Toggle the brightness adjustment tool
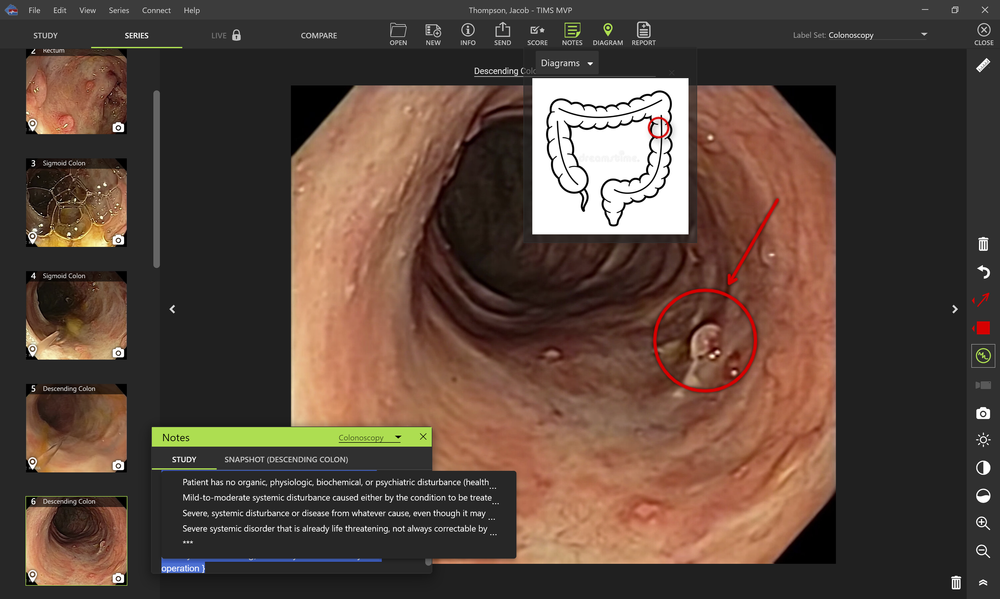Viewport: 1000px width, 599px height. tap(982, 439)
